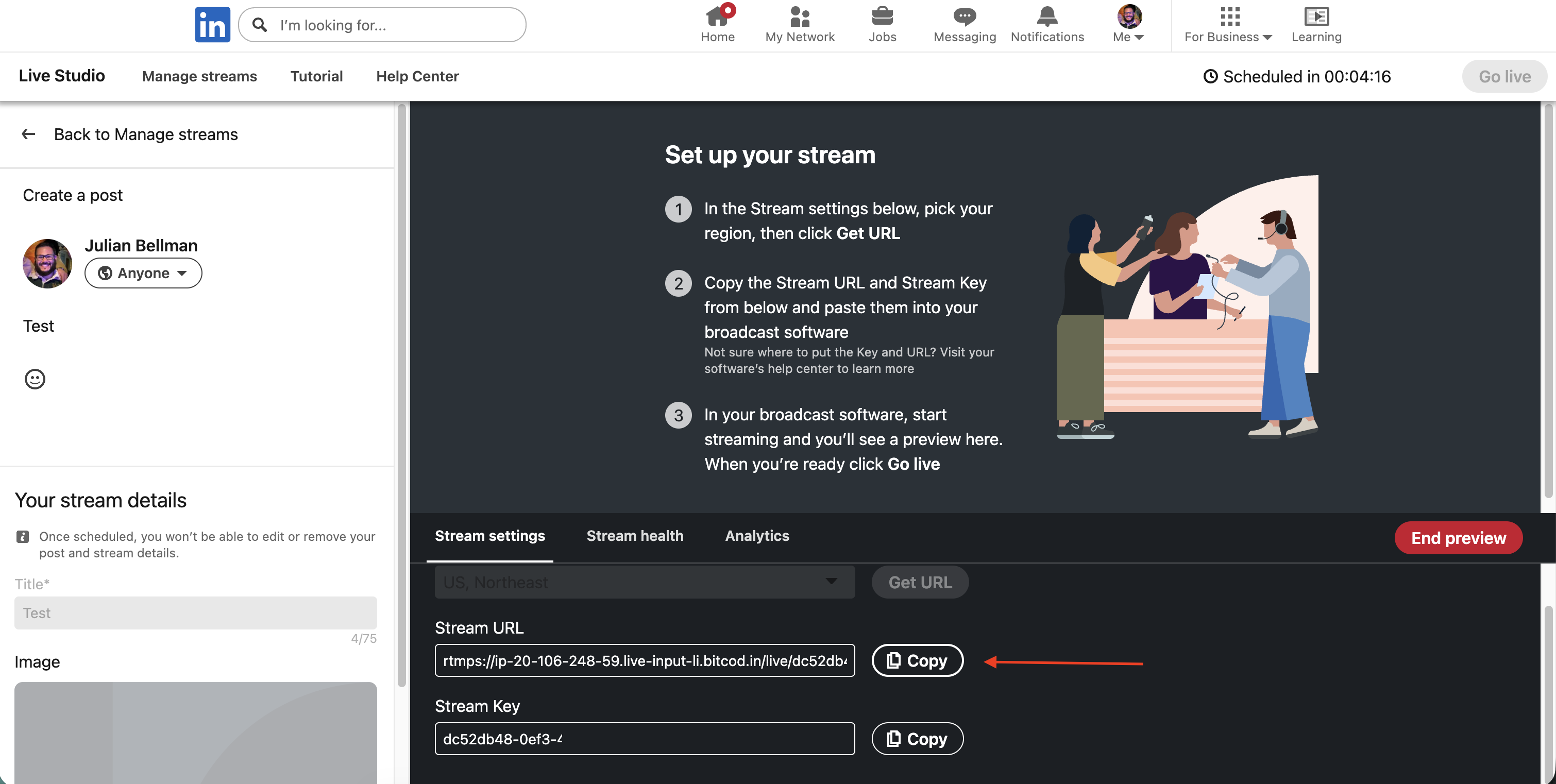Image resolution: width=1556 pixels, height=784 pixels.
Task: Open Help Center menu item
Action: tap(417, 76)
